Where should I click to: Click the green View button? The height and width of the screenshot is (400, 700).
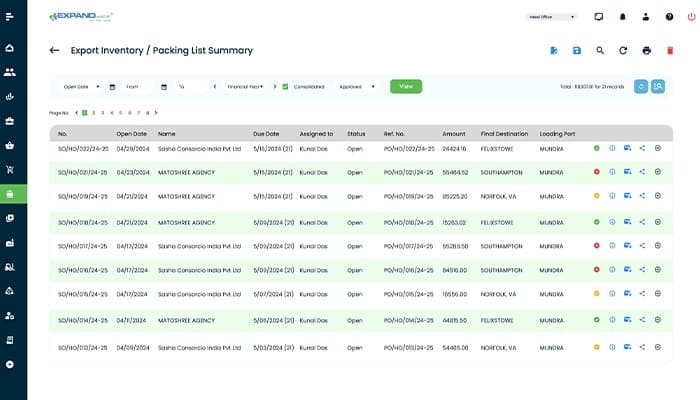pyautogui.click(x=406, y=87)
